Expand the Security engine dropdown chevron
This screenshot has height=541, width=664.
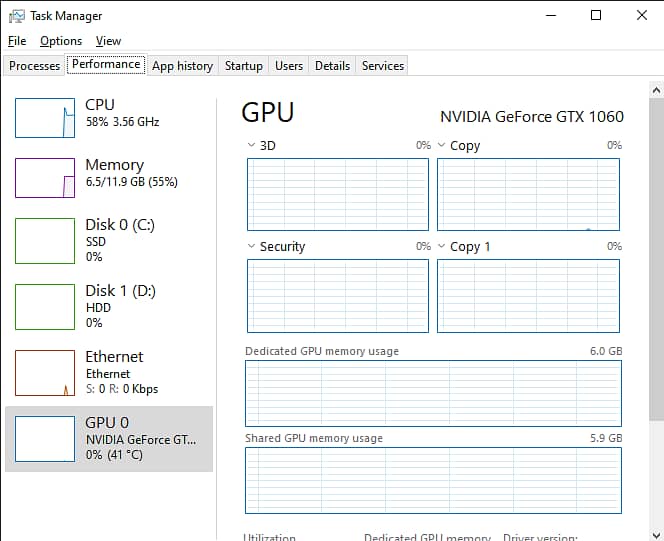pyautogui.click(x=251, y=246)
